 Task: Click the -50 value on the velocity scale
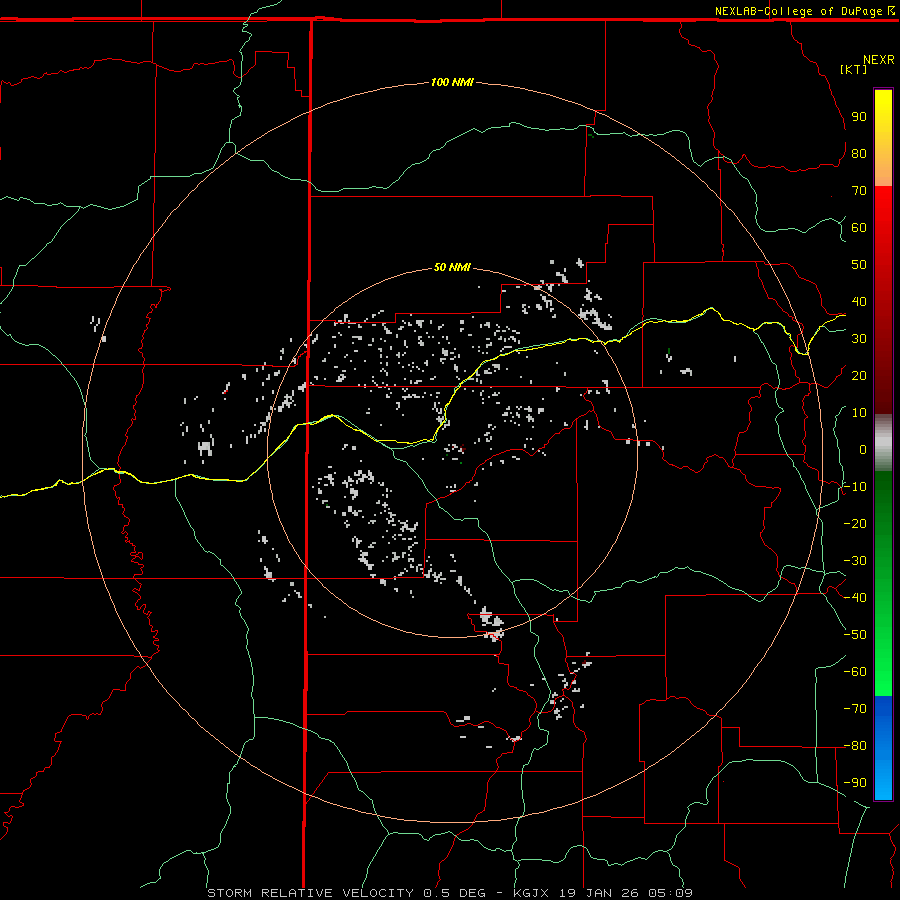(855, 635)
